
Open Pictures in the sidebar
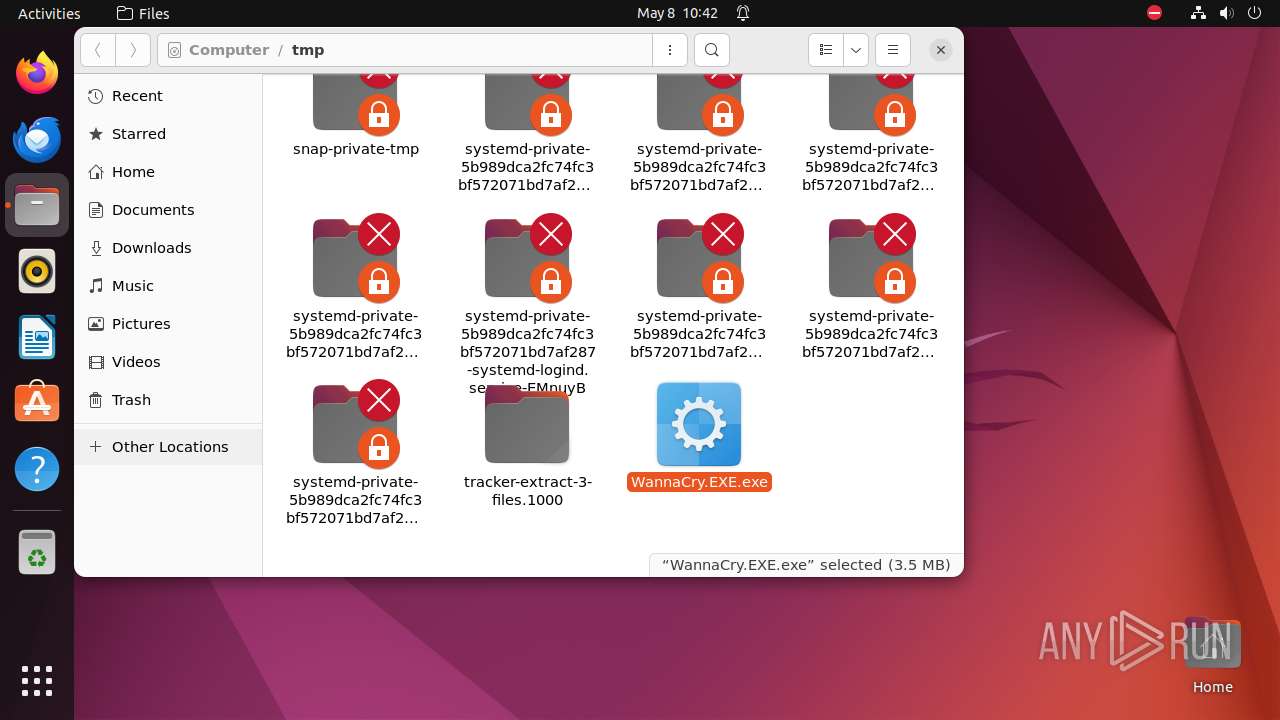pos(168,324)
